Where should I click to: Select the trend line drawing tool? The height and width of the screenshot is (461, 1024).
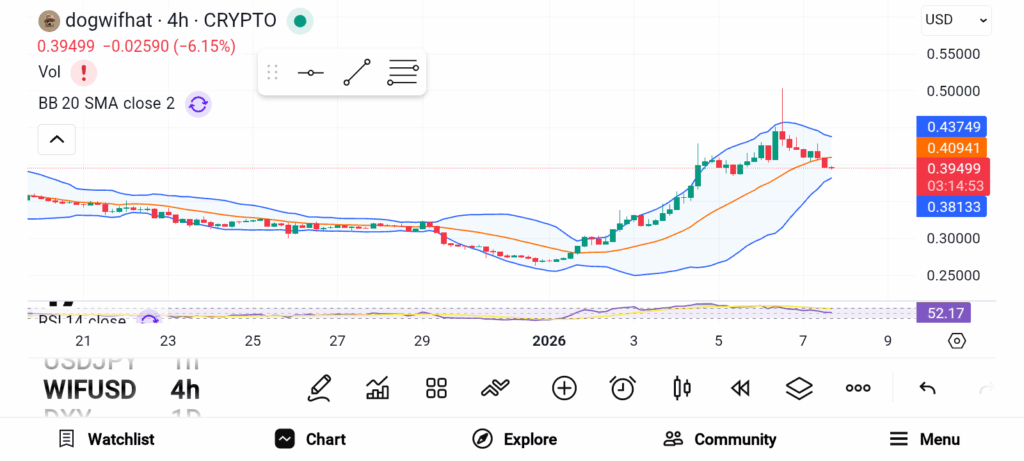357,73
